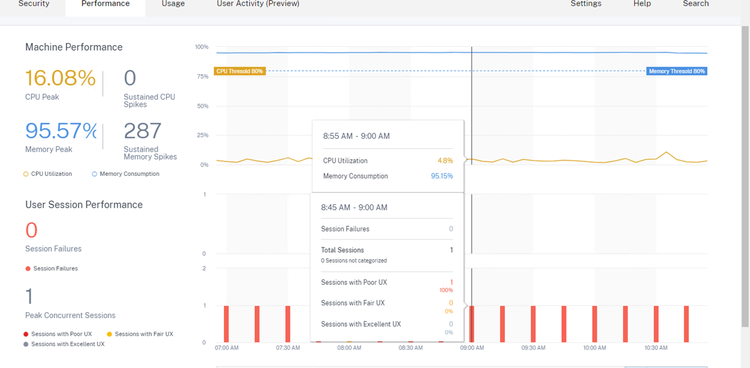
Task: Click the 0 Sustained CPU Spikes value
Action: click(130, 78)
